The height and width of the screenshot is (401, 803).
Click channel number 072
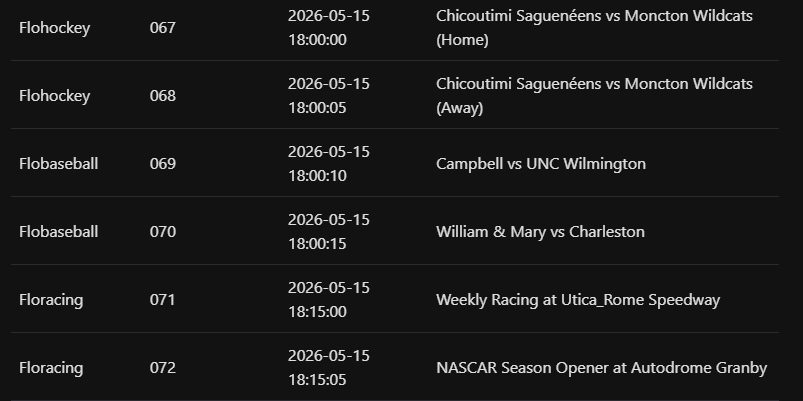coord(163,368)
